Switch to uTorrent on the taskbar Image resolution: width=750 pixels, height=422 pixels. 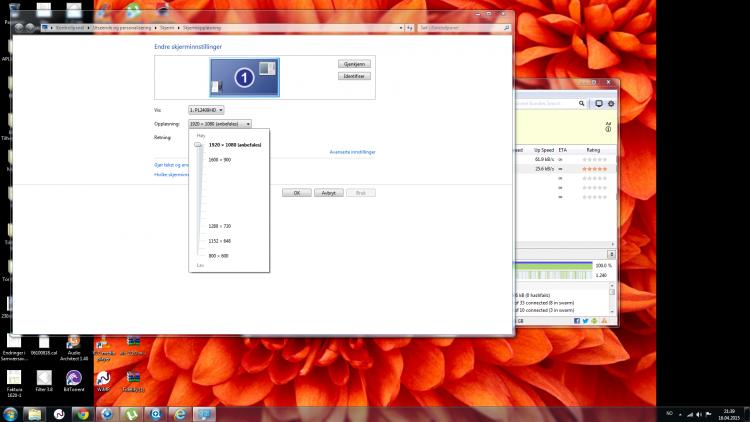pos(132,414)
